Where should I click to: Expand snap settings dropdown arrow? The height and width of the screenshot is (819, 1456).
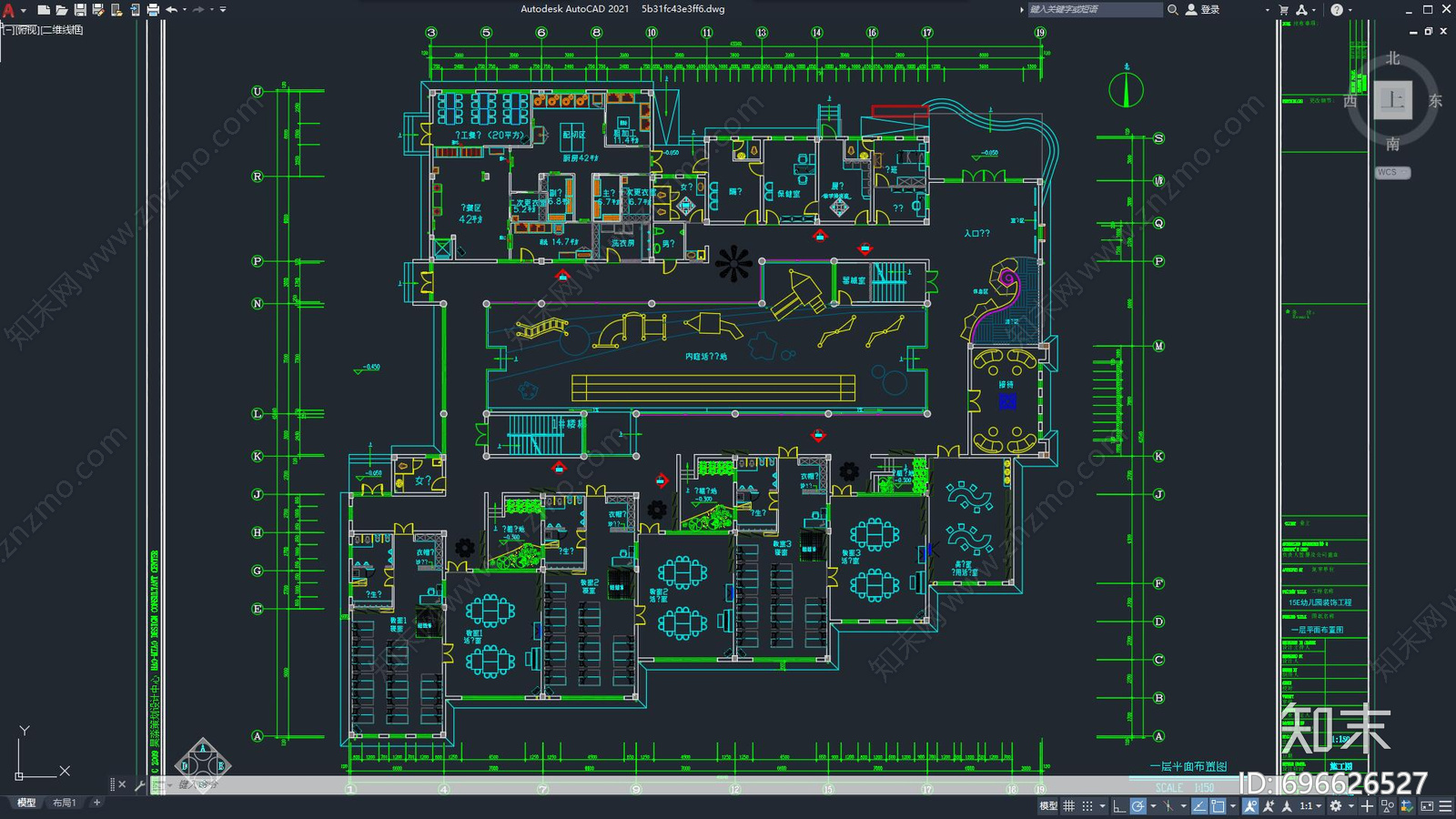point(1102,805)
